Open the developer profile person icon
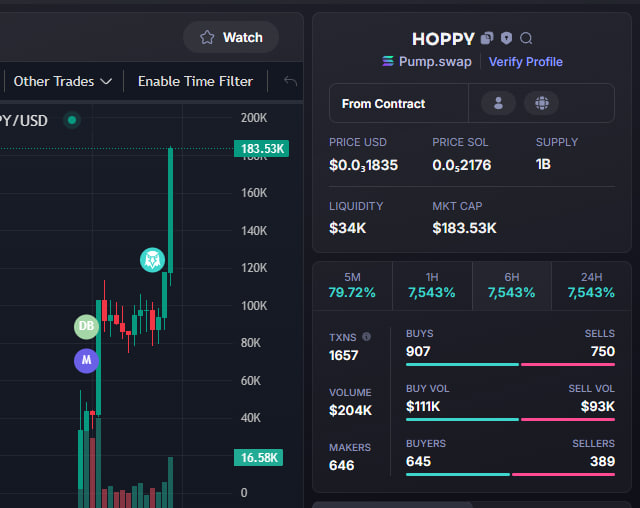 pyautogui.click(x=498, y=103)
